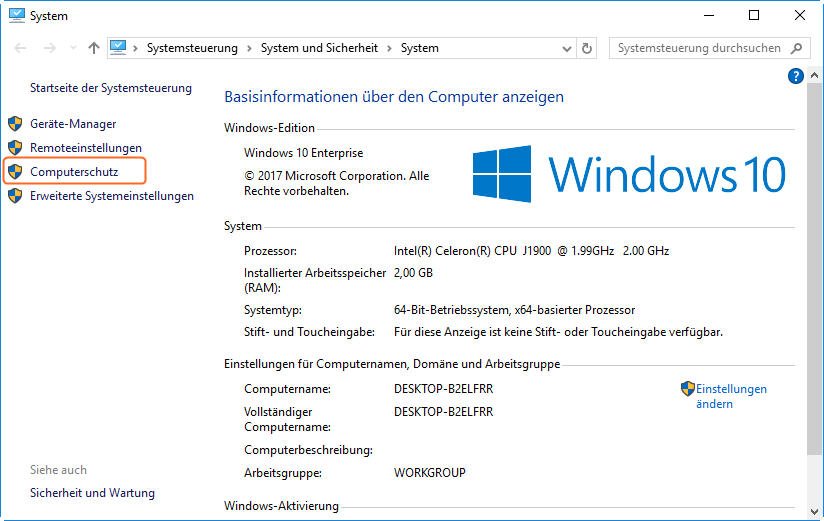This screenshot has height=521, width=824.
Task: Open Sicherheit und Wartung link
Action: (x=92, y=493)
